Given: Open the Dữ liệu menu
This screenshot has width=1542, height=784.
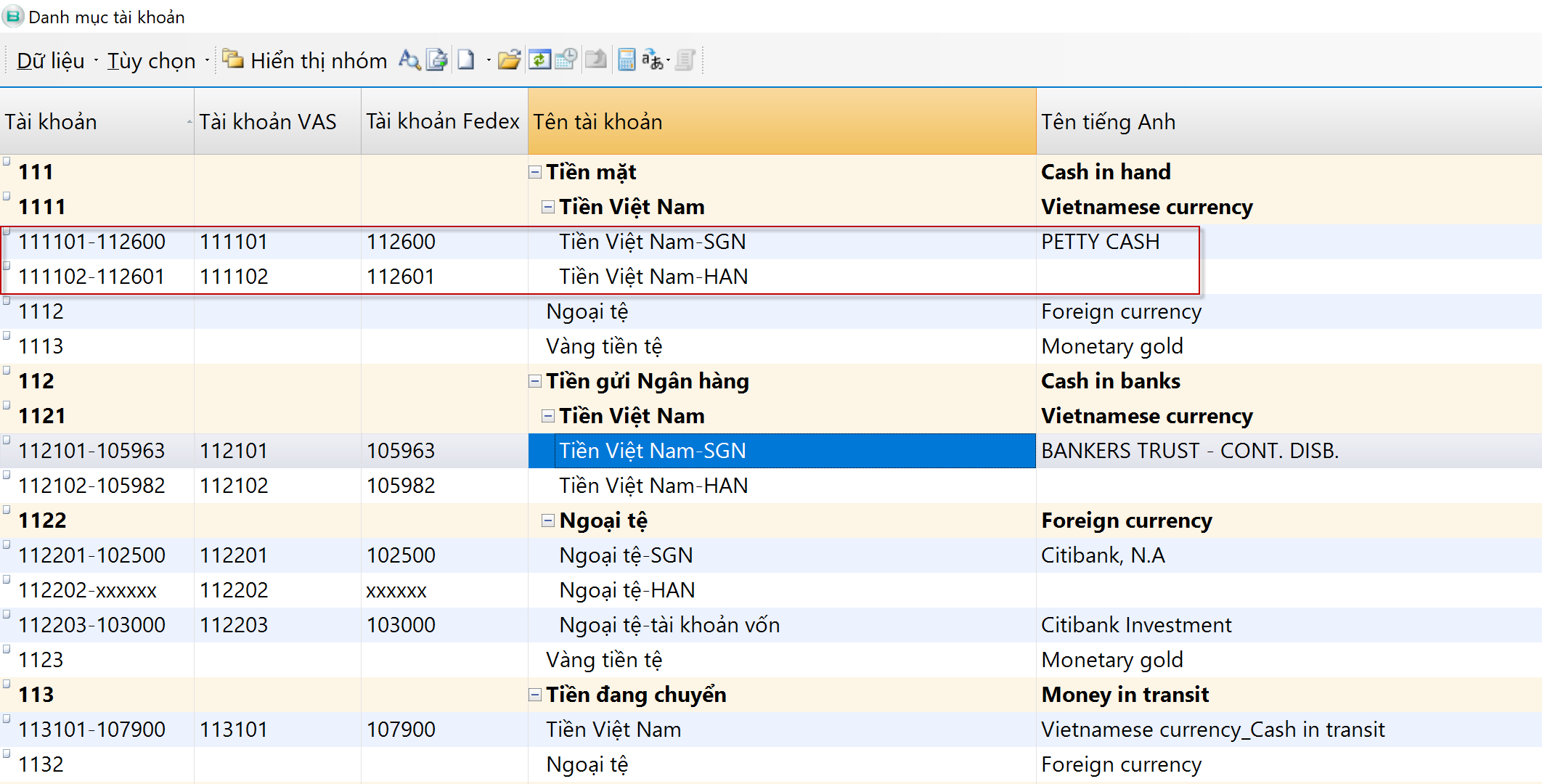Looking at the screenshot, I should [50, 61].
